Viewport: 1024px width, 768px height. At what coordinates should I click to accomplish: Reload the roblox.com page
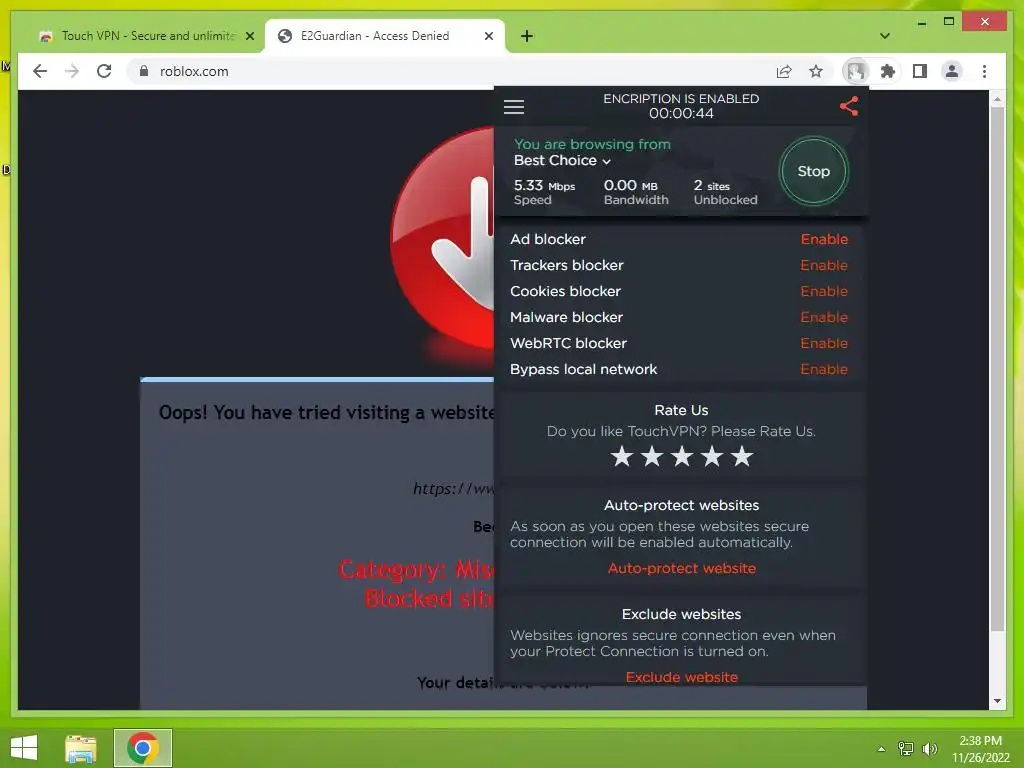pos(104,71)
